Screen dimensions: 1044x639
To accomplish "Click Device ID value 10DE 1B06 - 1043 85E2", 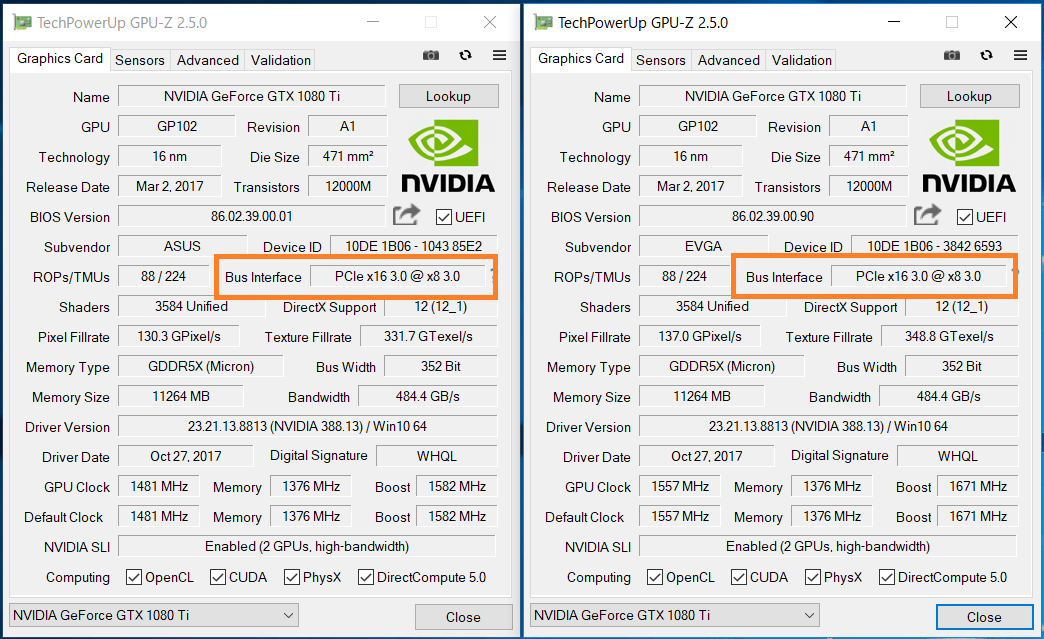I will tap(413, 246).
